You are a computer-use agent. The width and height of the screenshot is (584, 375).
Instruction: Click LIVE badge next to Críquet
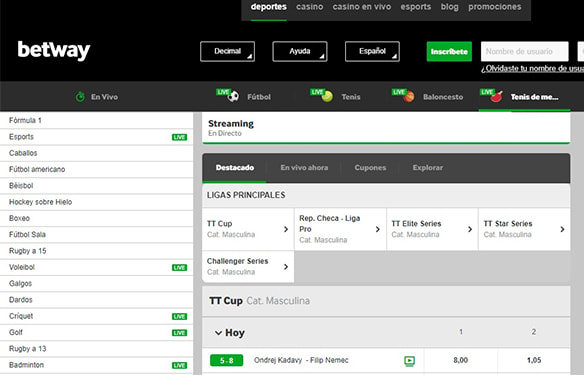pos(180,316)
